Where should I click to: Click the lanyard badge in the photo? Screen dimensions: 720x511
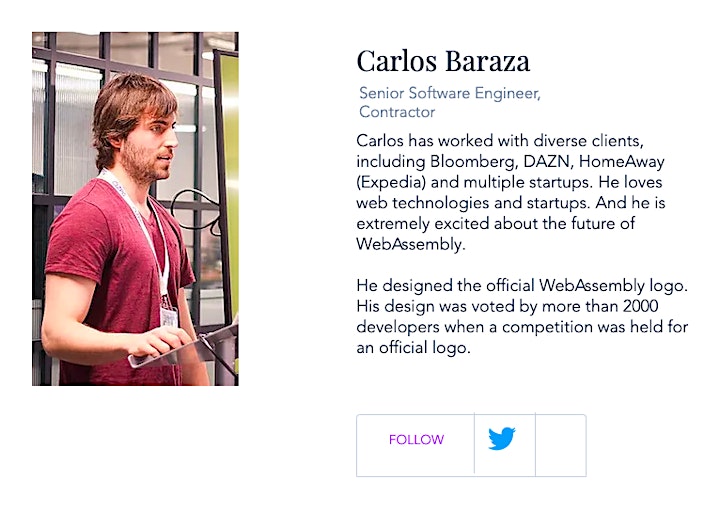click(169, 317)
